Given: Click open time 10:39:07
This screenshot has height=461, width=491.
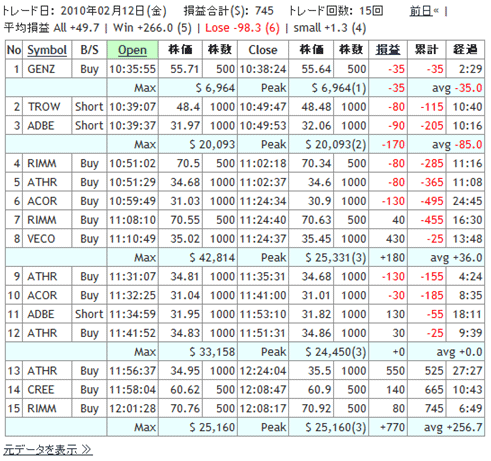Looking at the screenshot, I should coord(133,107).
